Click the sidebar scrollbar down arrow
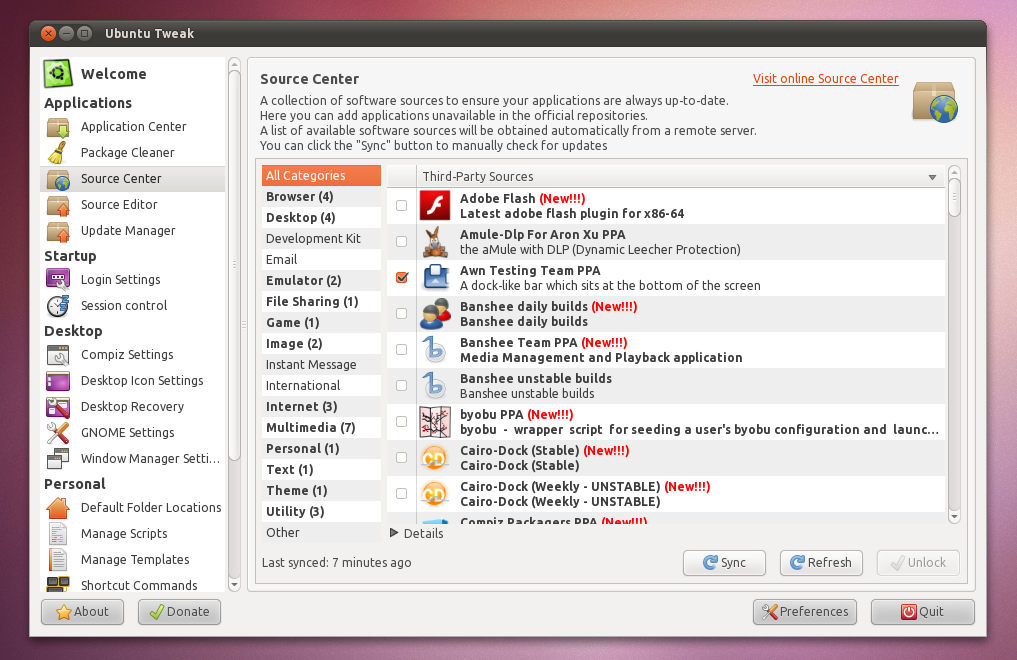1017x660 pixels. [235, 585]
